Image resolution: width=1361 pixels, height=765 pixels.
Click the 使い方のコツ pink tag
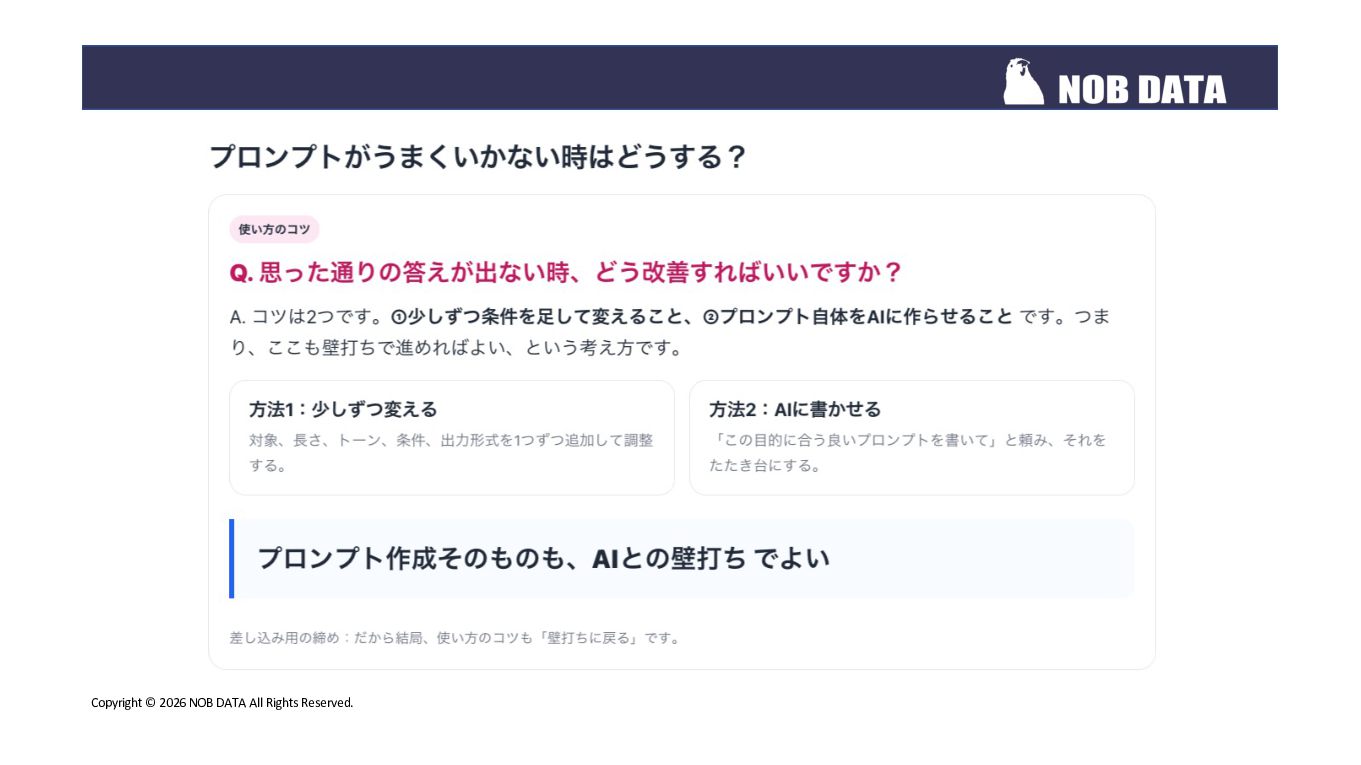pyautogui.click(x=274, y=229)
